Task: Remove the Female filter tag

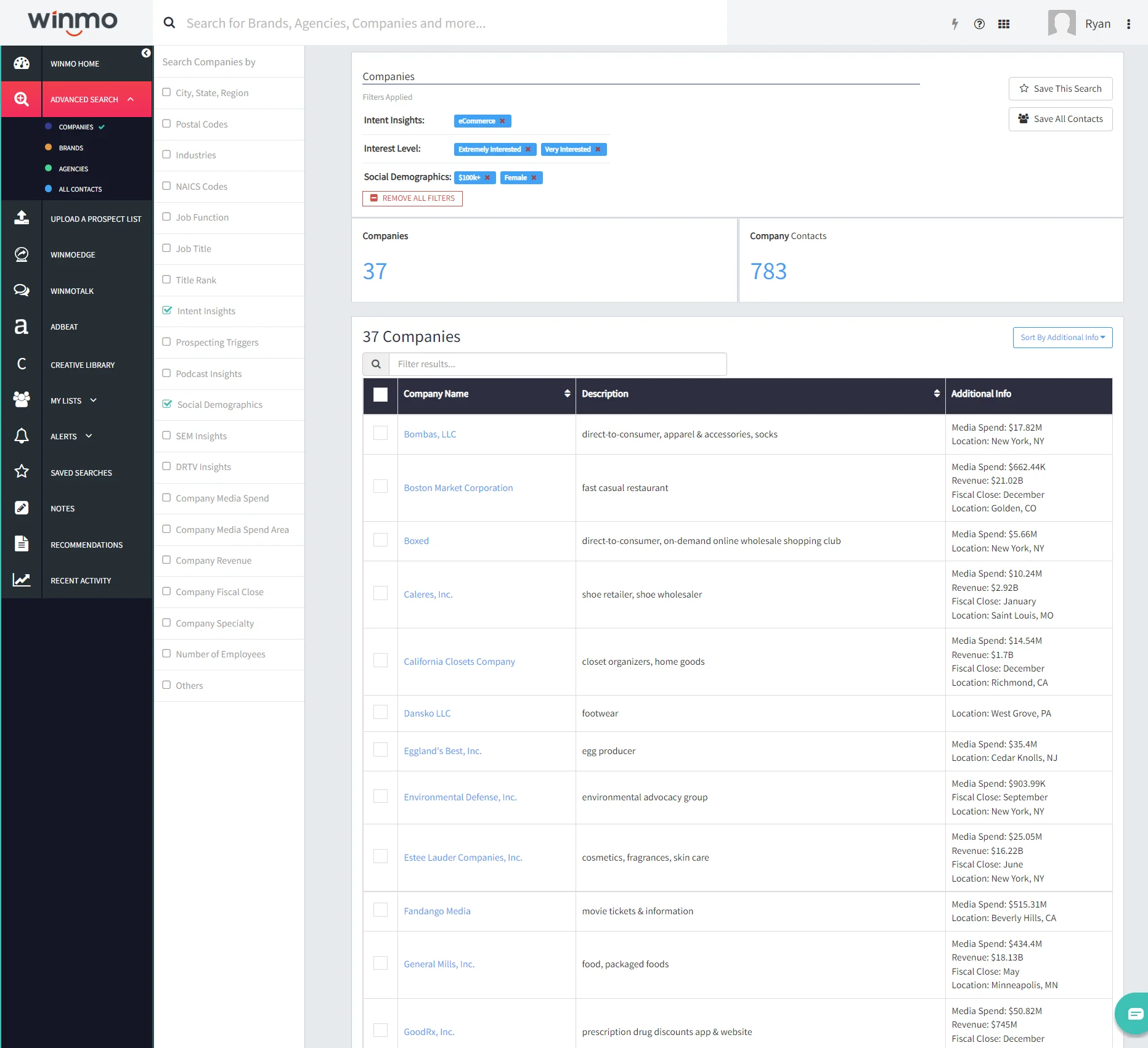Action: [x=534, y=178]
